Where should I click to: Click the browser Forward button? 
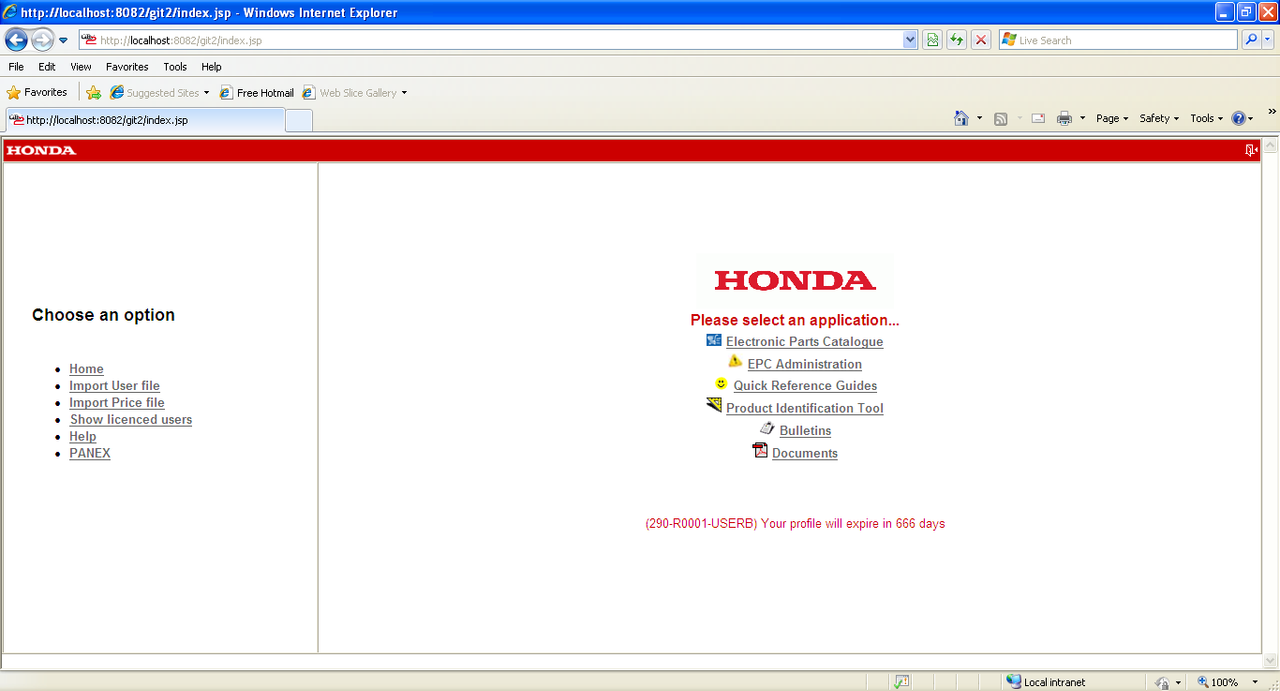point(42,40)
